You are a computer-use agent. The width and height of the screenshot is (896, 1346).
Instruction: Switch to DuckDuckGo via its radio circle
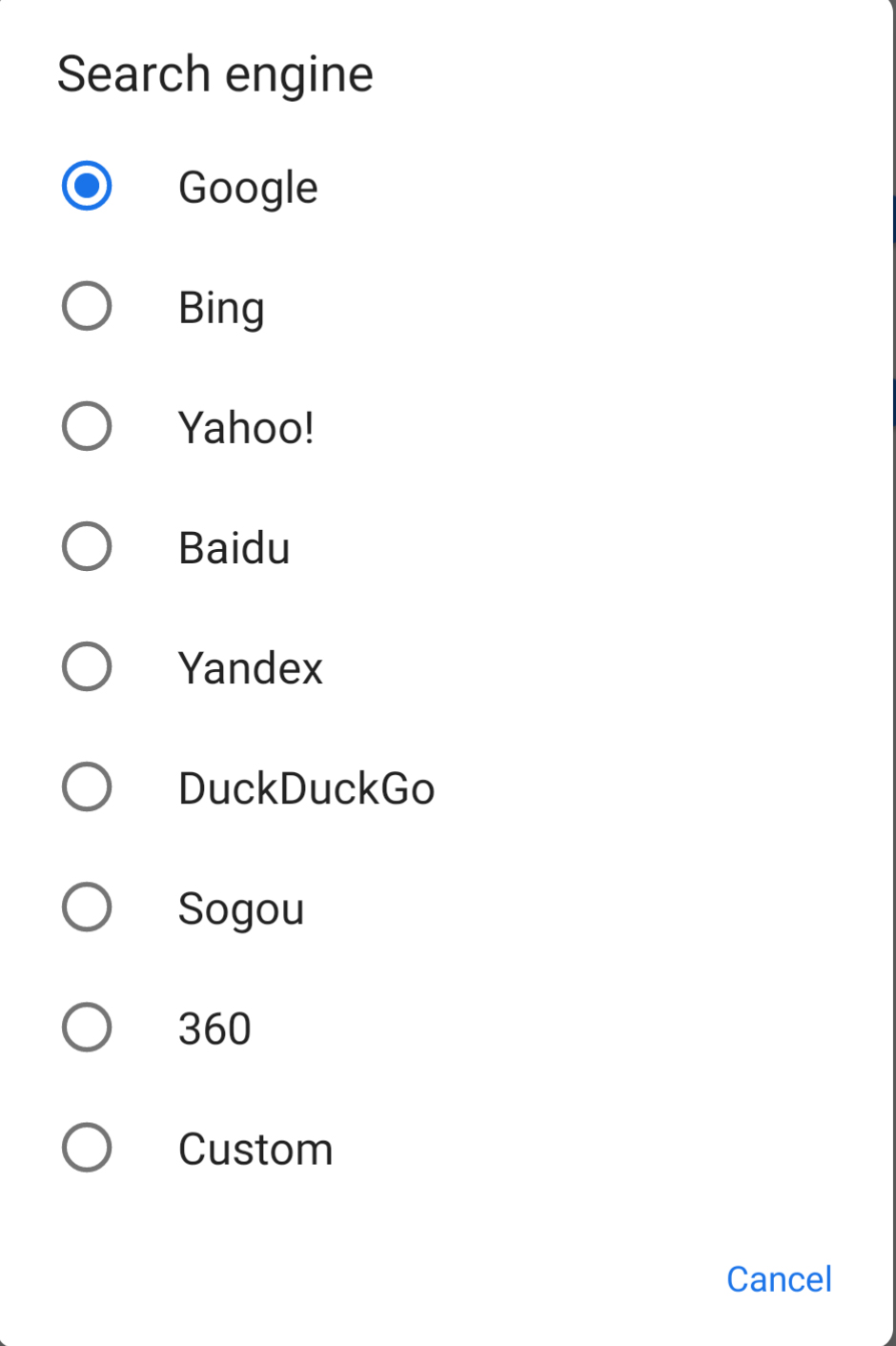(x=87, y=786)
